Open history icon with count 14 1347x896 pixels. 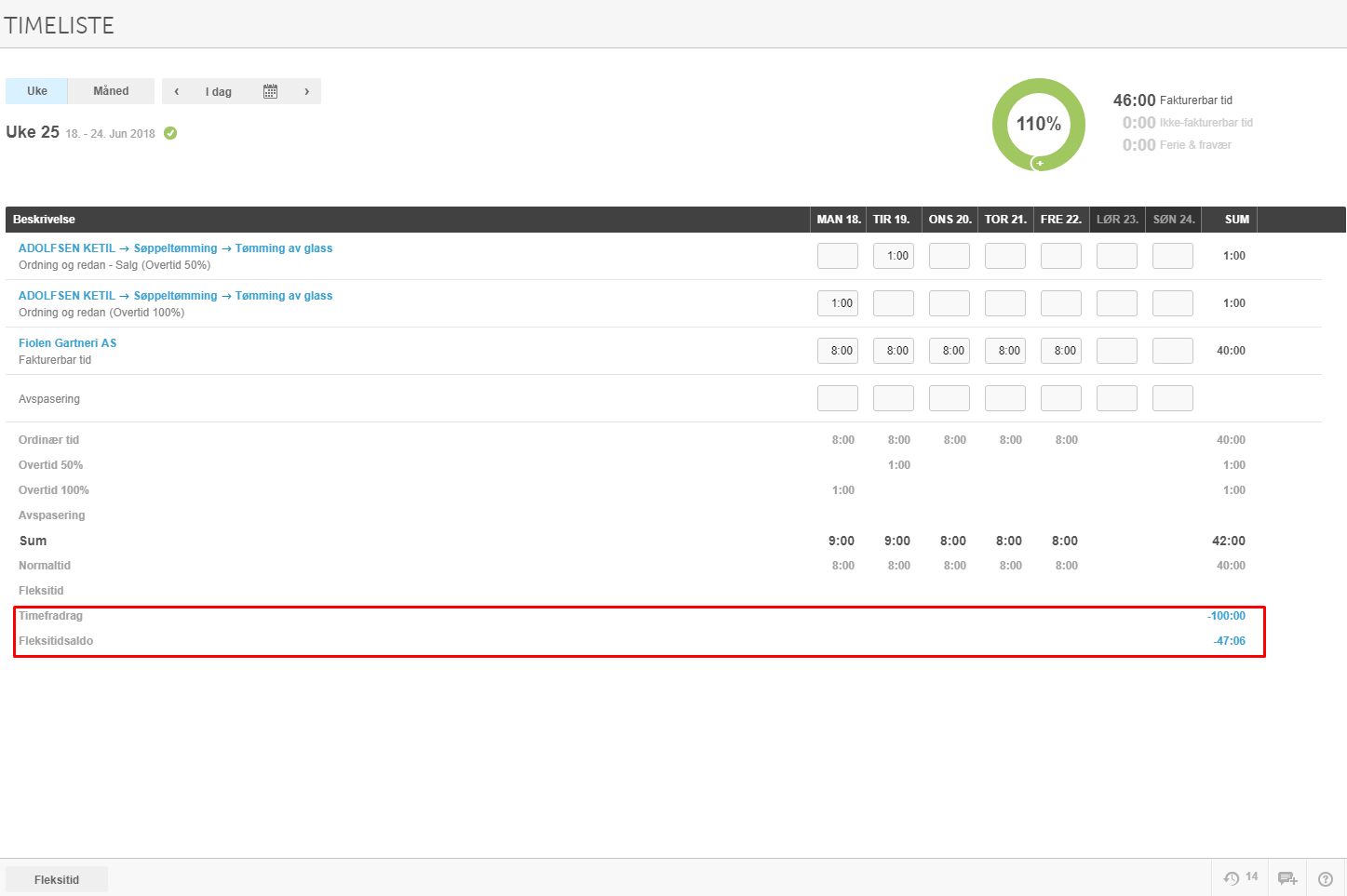1240,877
